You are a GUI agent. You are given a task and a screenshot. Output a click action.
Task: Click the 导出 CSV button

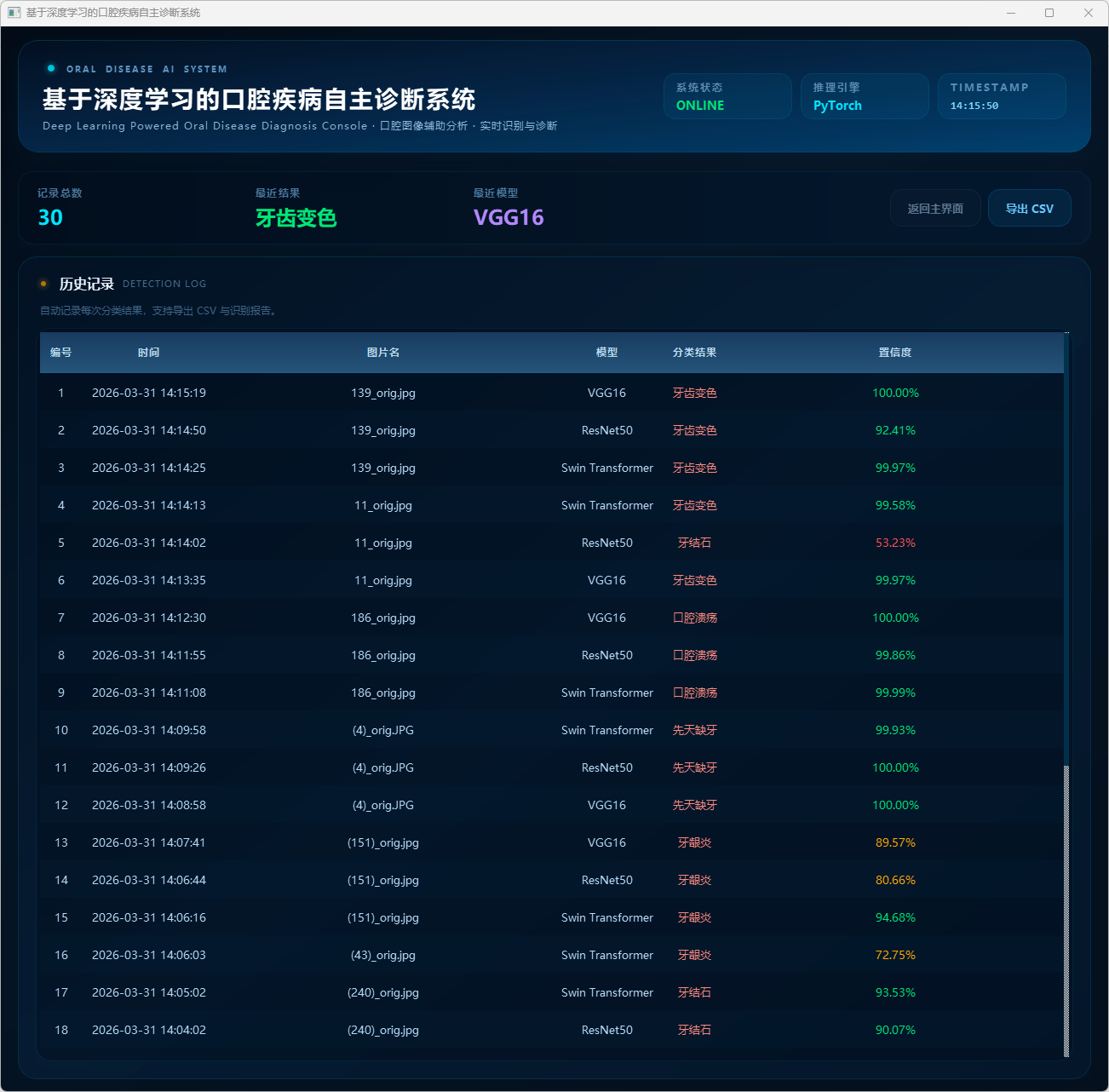coord(1029,209)
